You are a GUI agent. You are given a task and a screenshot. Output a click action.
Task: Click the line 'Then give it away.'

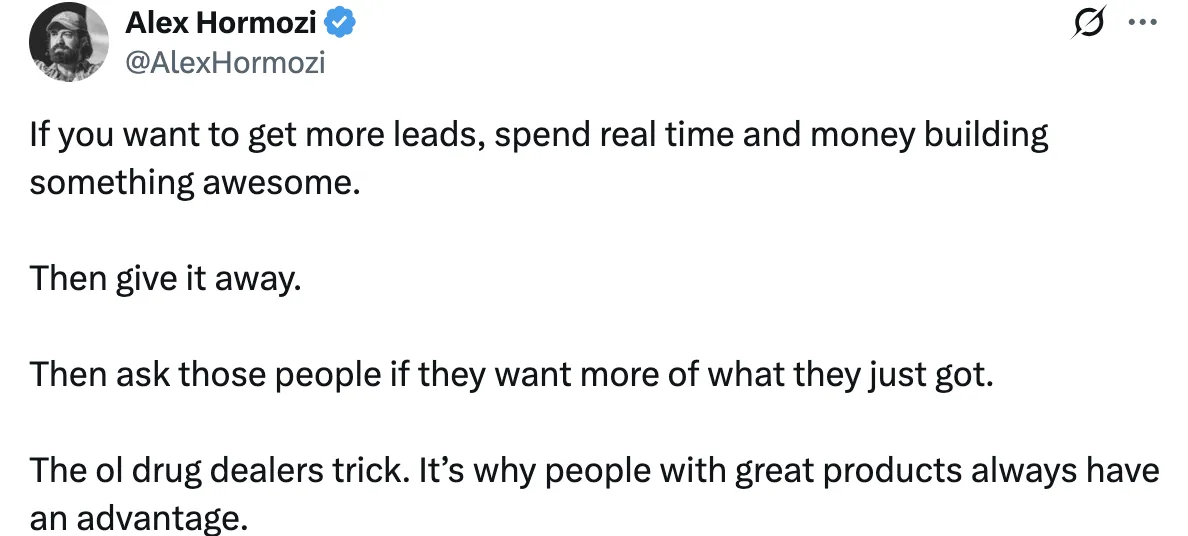tap(165, 279)
